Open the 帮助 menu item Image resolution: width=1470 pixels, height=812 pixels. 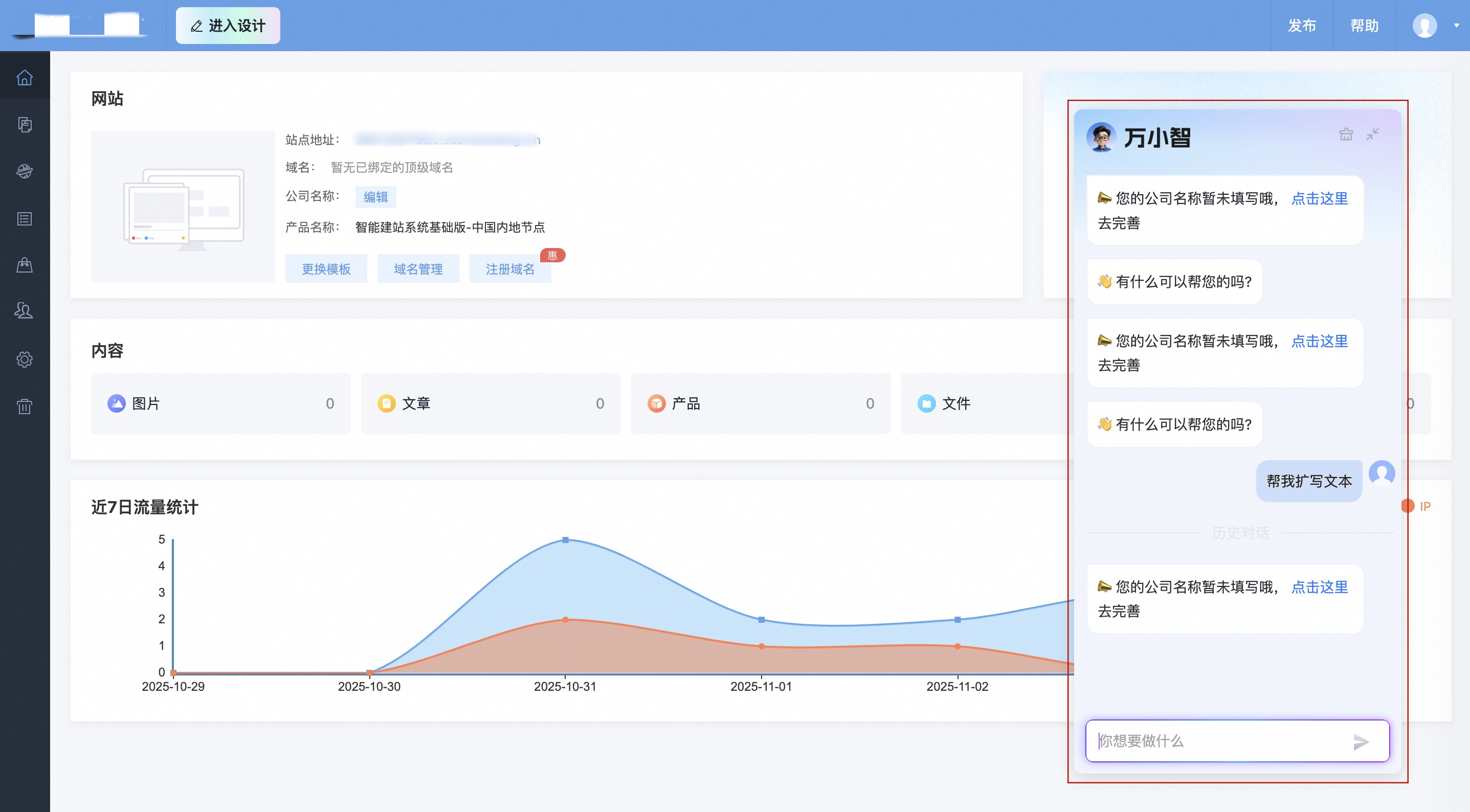pos(1364,26)
